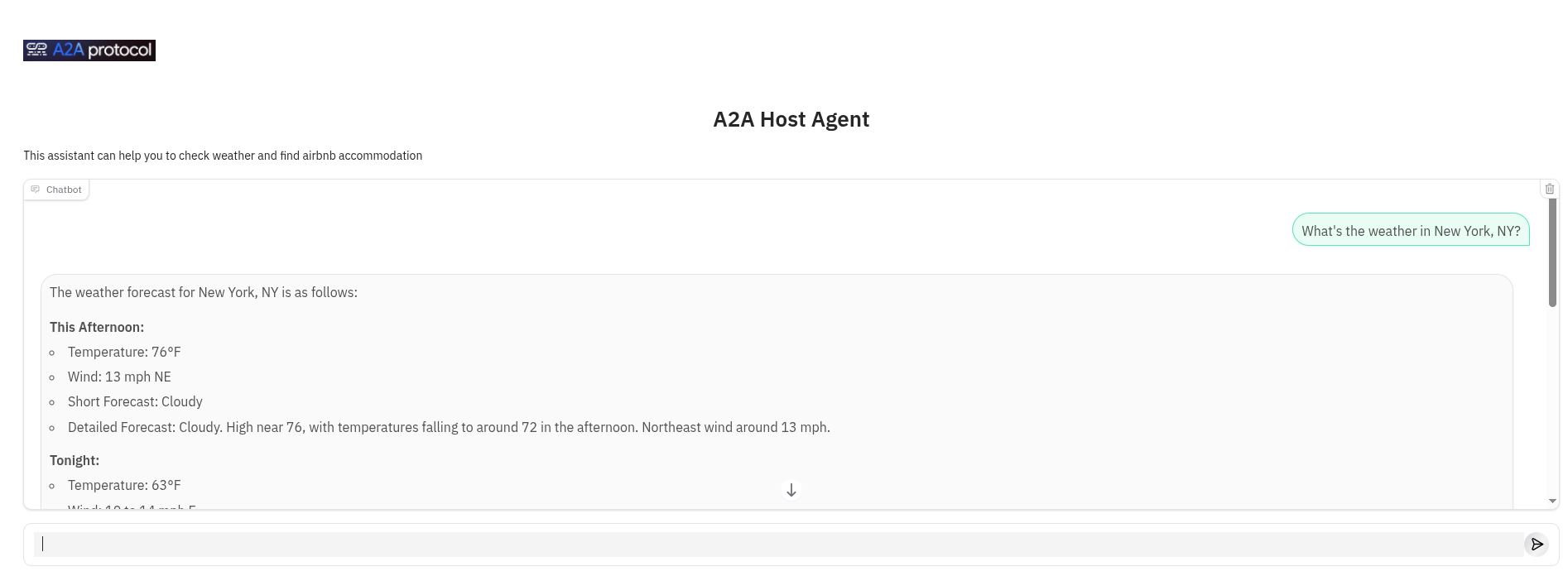
Task: Click the Detailed Forecast sentence
Action: pyautogui.click(x=449, y=427)
